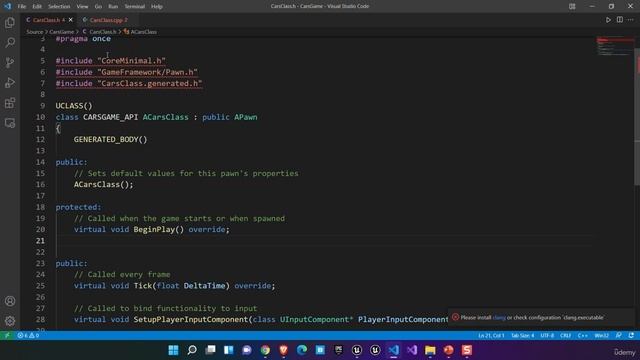Change Tab Size: 4 in status bar
The image size is (640, 360).
(522, 336)
